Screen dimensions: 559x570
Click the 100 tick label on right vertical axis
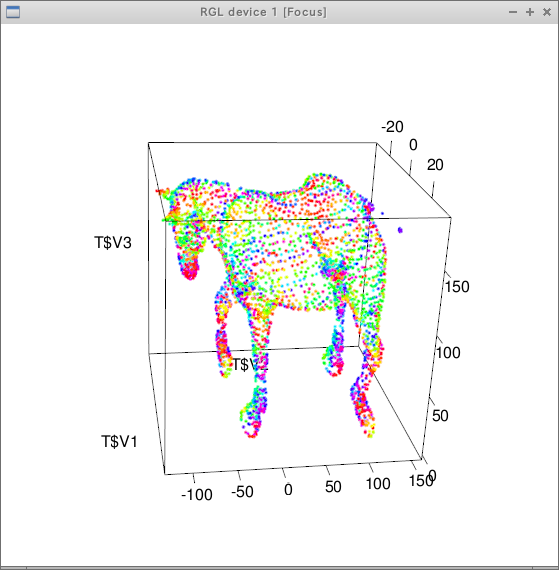[448, 353]
